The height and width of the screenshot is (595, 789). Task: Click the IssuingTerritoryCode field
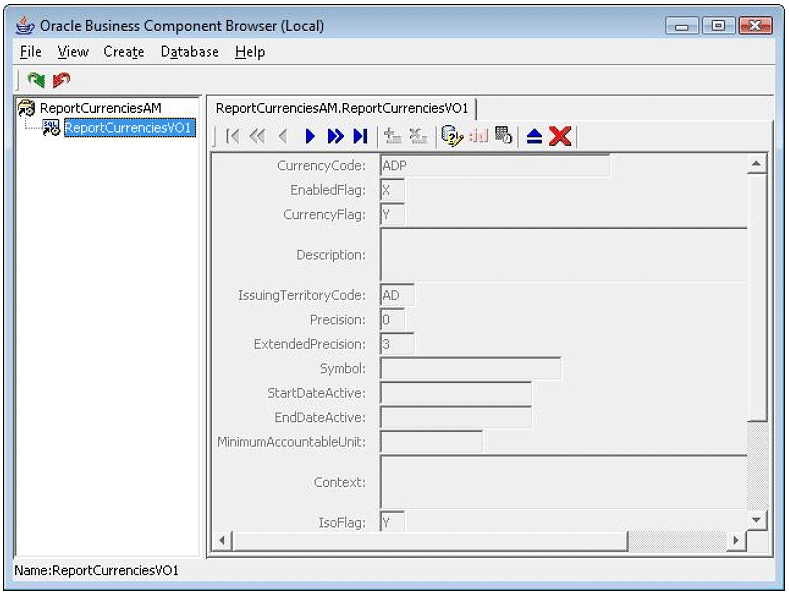click(397, 295)
